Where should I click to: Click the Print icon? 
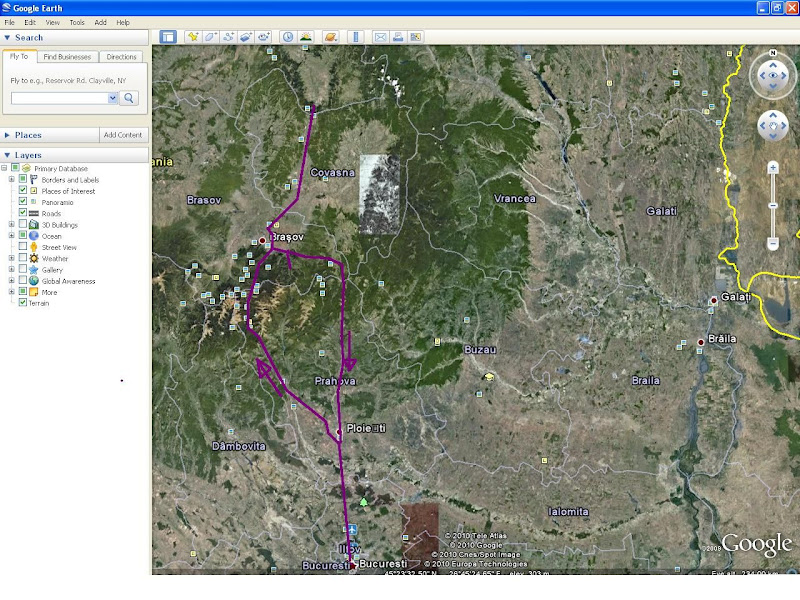pos(398,37)
